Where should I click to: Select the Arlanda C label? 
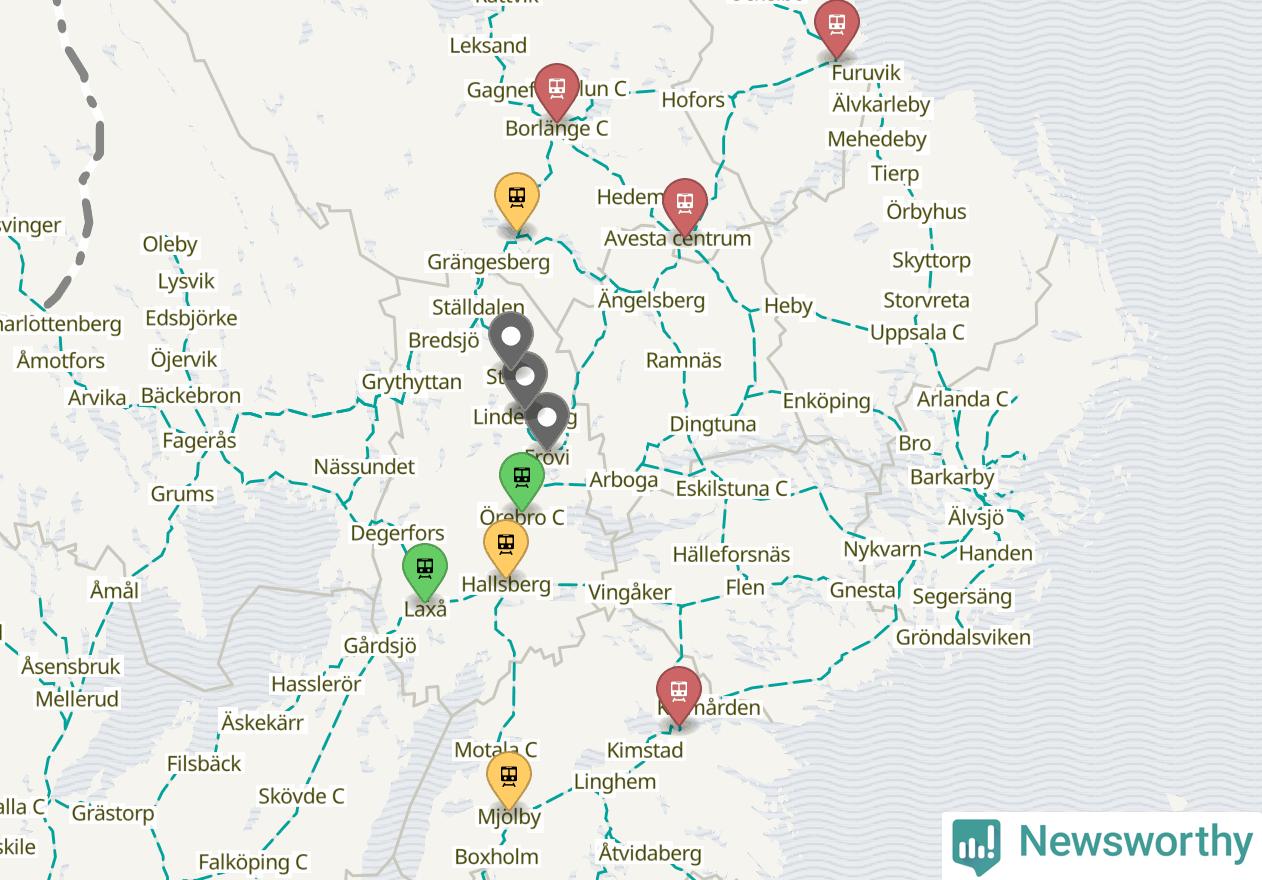(x=963, y=399)
